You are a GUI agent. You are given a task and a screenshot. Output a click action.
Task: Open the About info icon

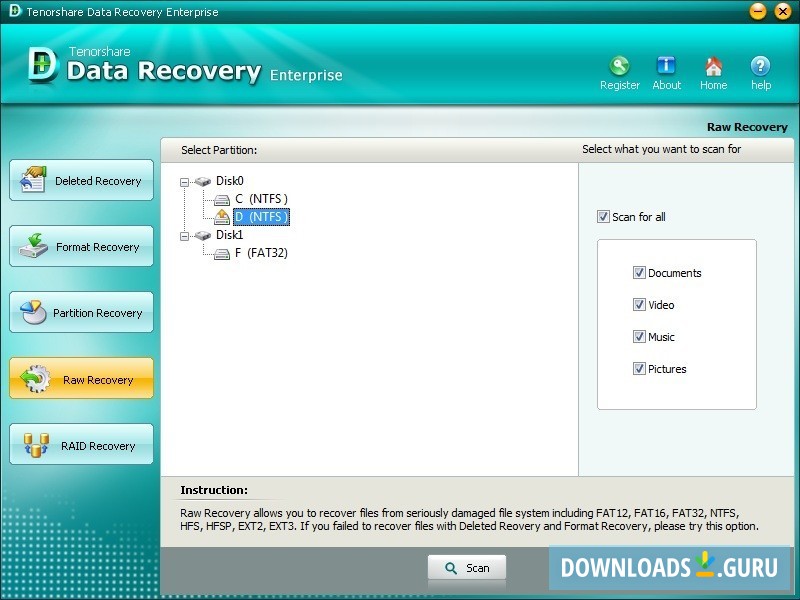coord(666,66)
